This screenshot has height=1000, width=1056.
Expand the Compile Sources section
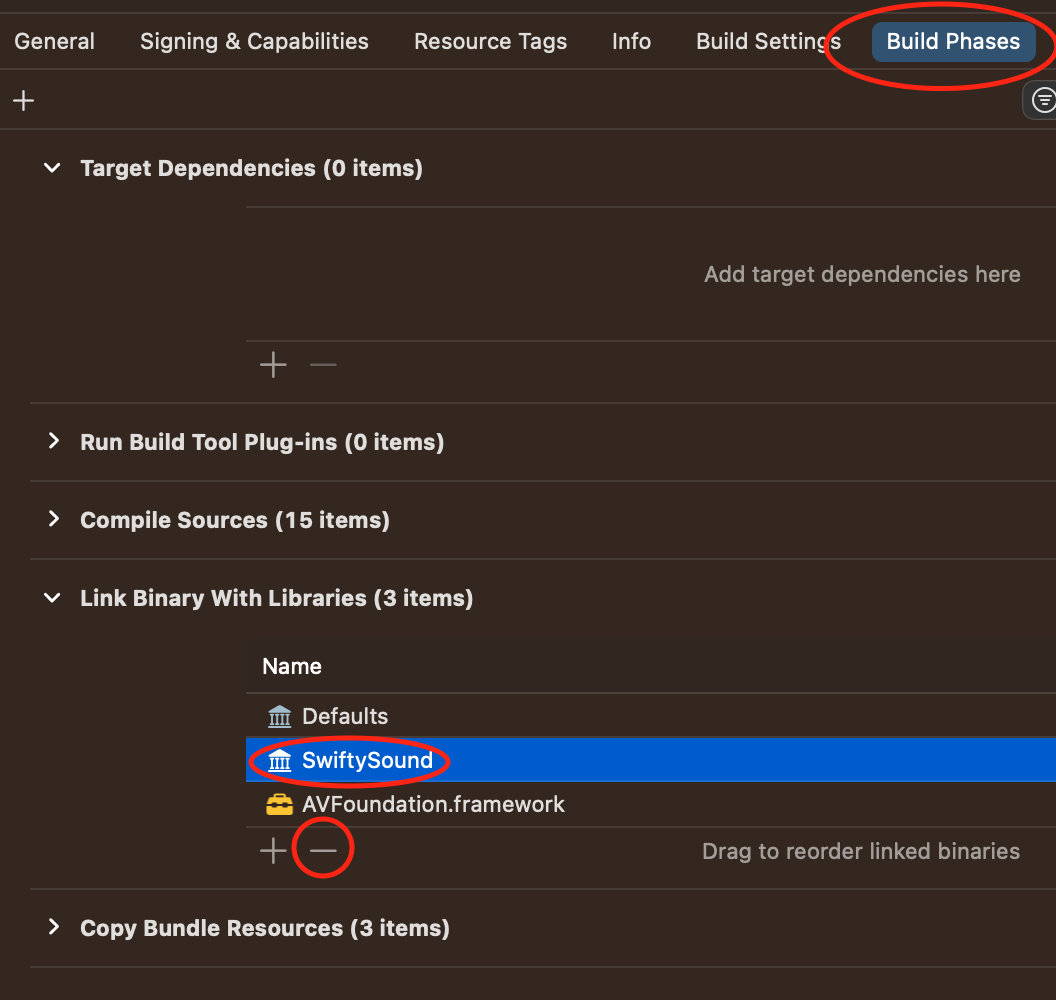tap(52, 520)
